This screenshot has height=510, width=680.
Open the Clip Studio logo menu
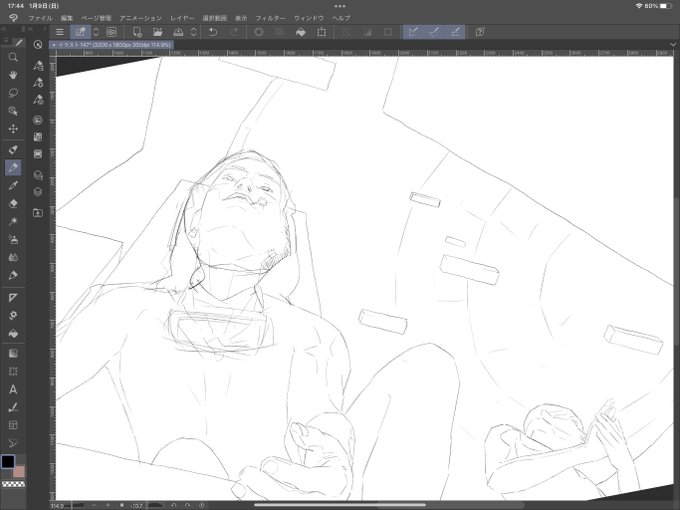click(13, 18)
